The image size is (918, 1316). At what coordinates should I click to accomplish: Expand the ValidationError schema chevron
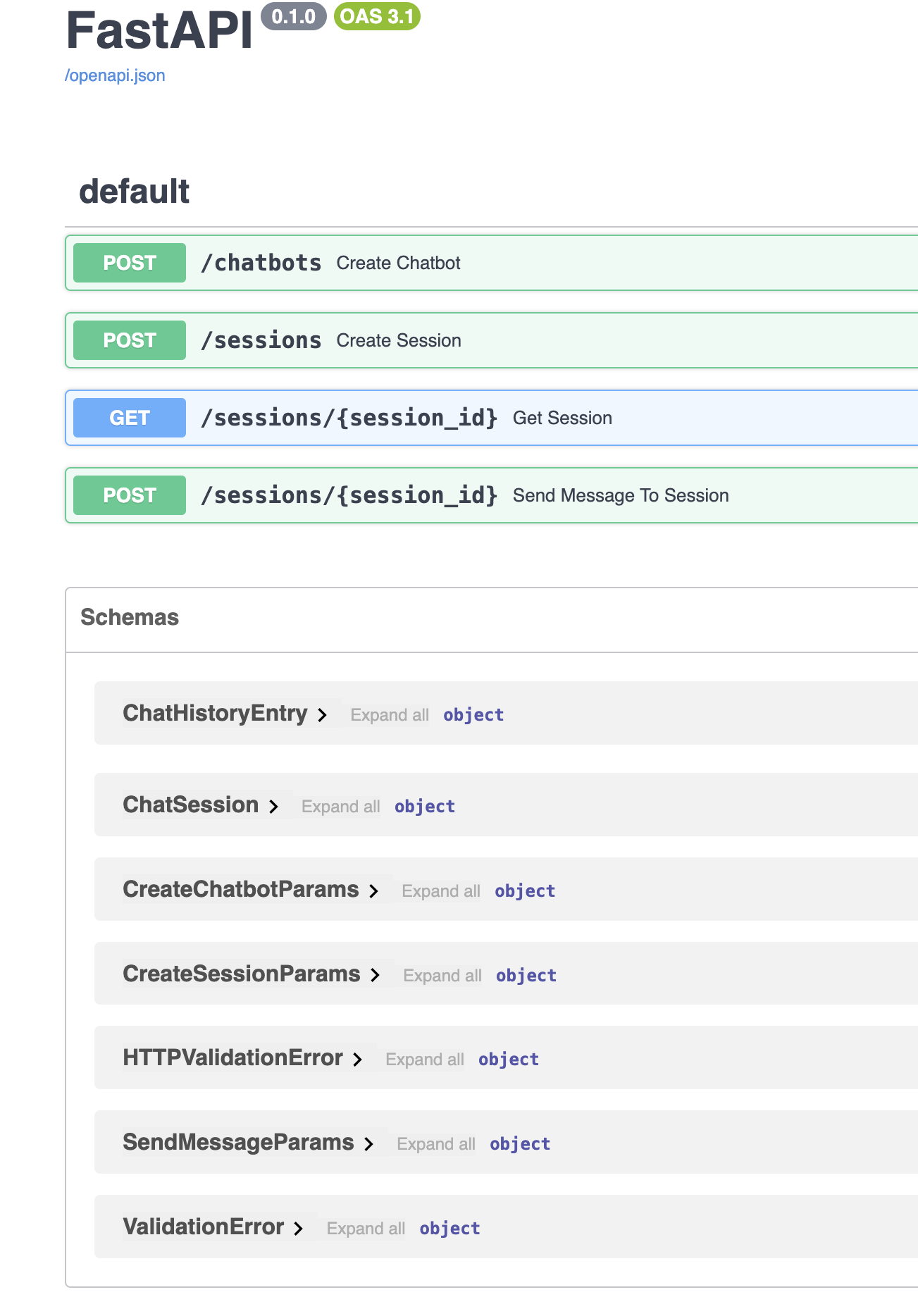click(x=299, y=1229)
